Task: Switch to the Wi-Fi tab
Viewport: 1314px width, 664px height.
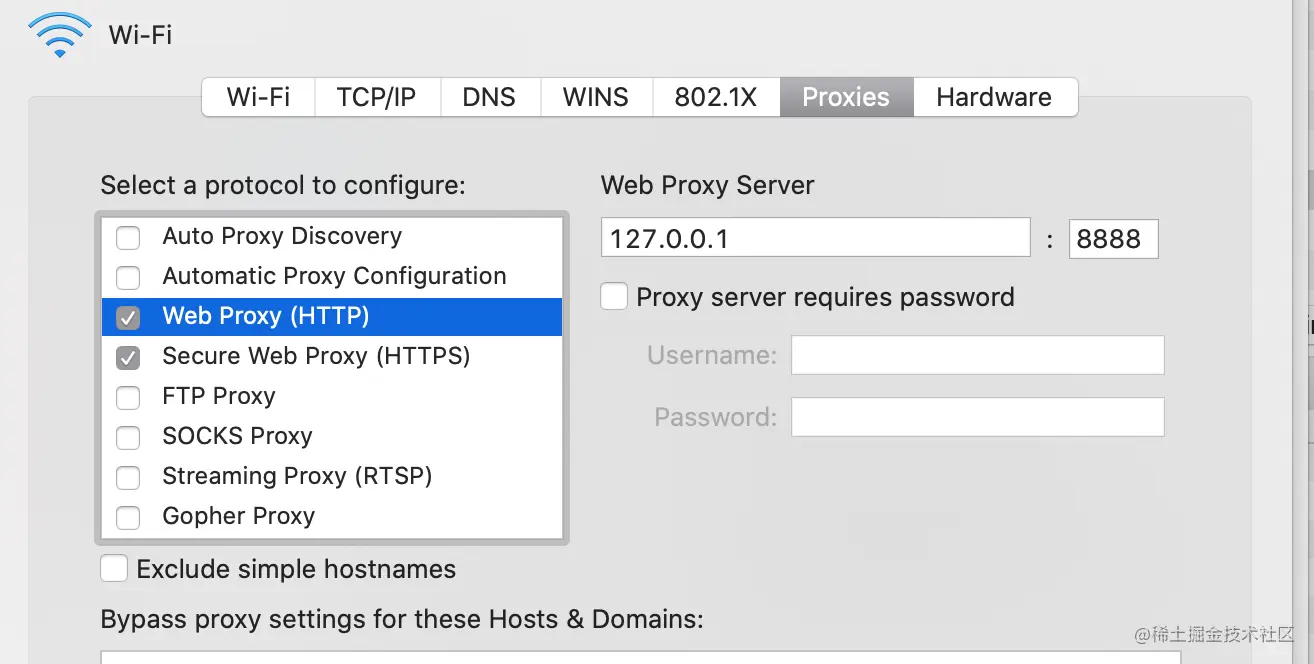Action: tap(258, 97)
